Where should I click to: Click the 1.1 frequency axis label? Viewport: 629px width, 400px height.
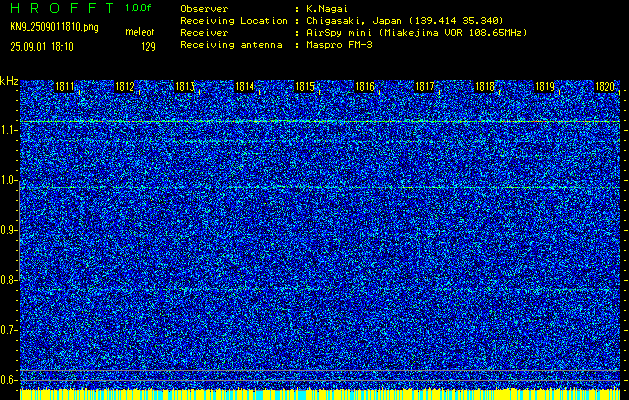pyautogui.click(x=8, y=130)
